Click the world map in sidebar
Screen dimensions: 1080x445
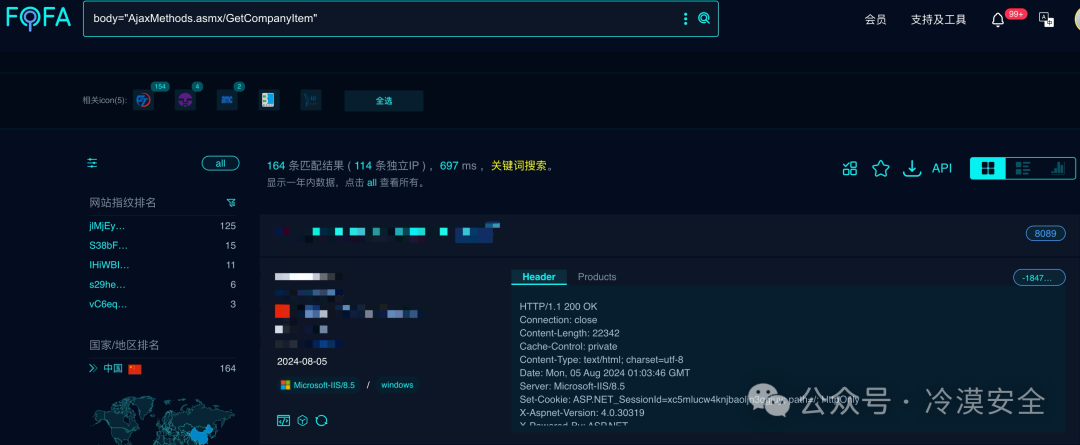[163, 420]
